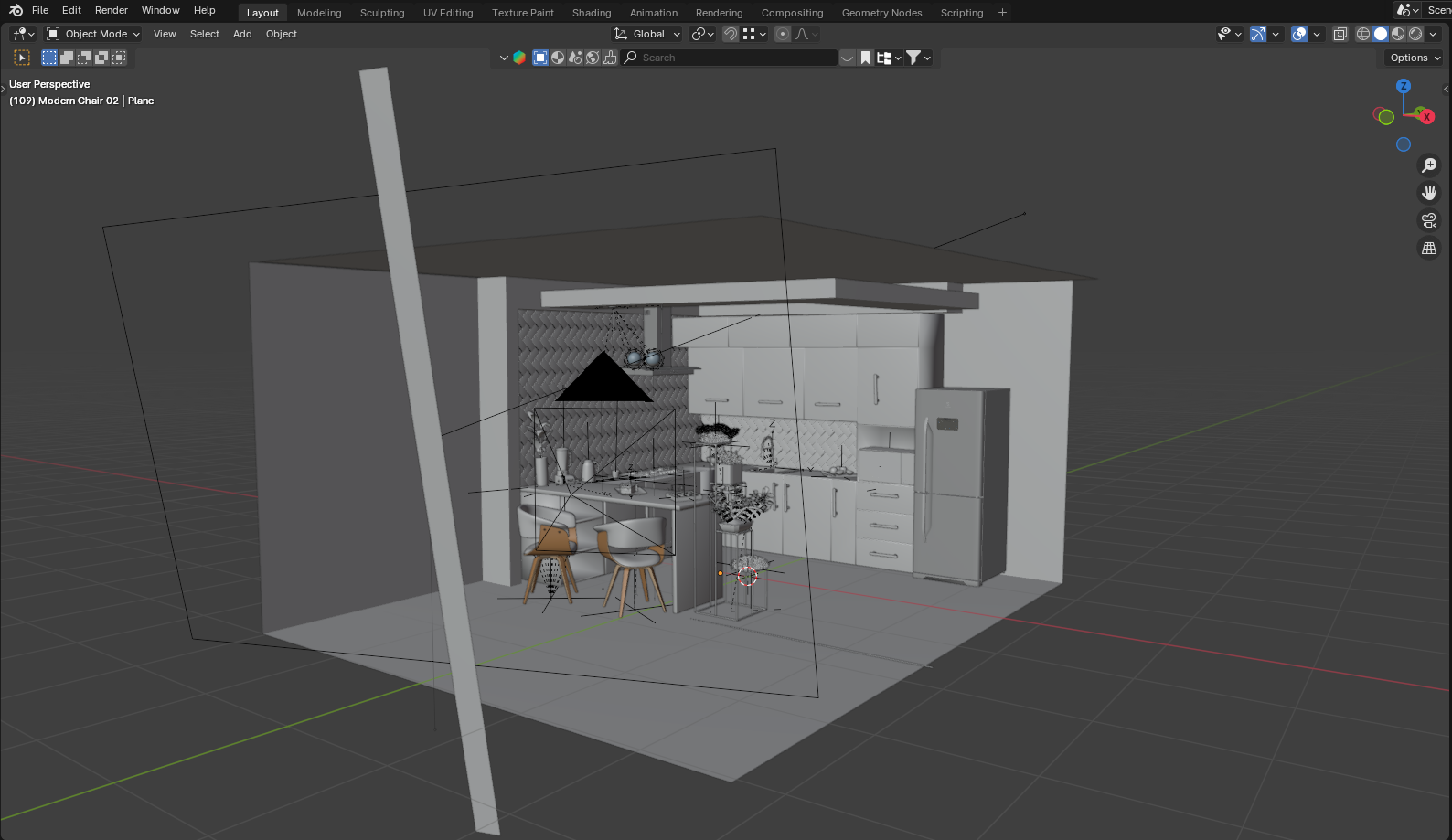Open the Add menu in viewport header
The image size is (1452, 840).
tap(242, 34)
